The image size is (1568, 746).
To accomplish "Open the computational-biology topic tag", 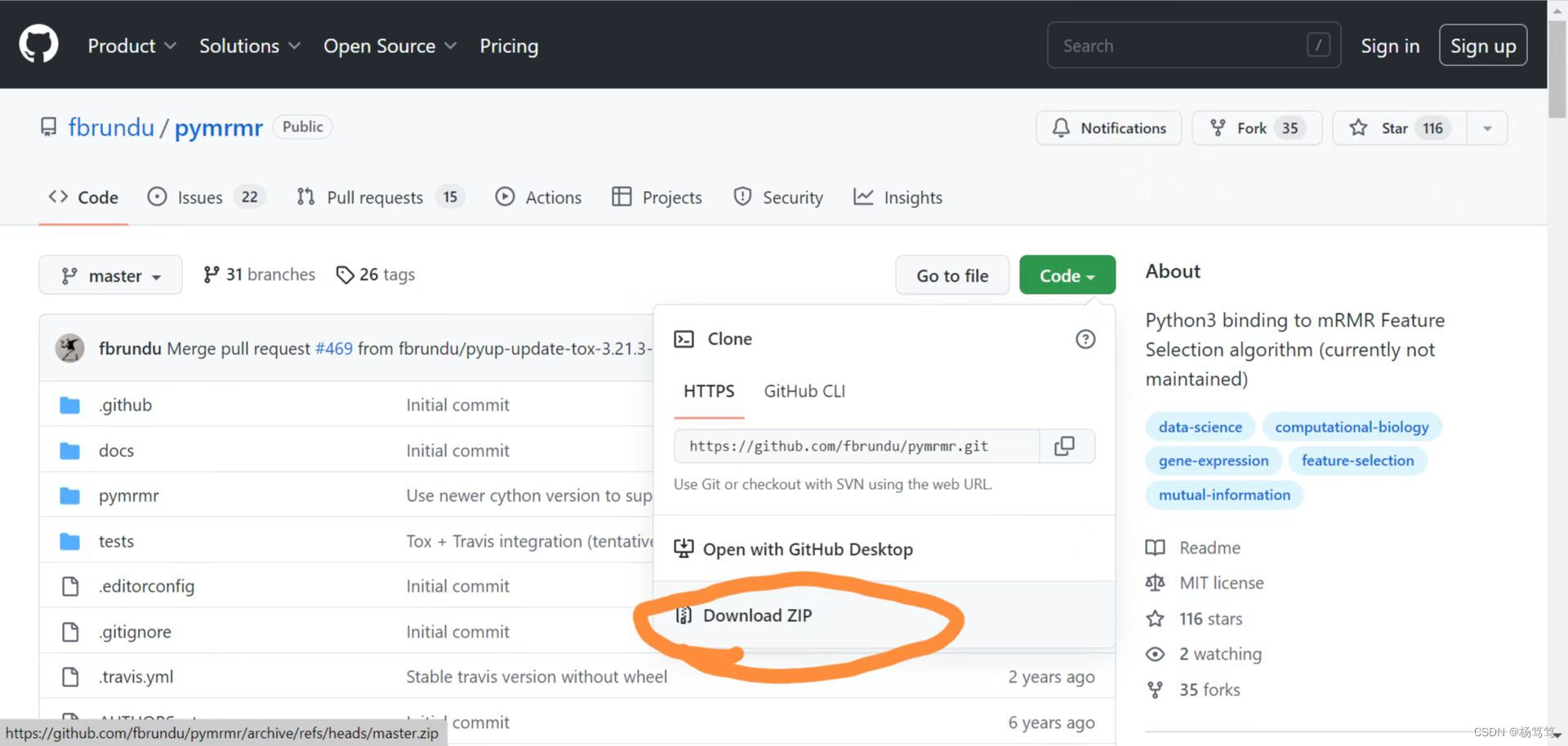I will coord(1352,427).
